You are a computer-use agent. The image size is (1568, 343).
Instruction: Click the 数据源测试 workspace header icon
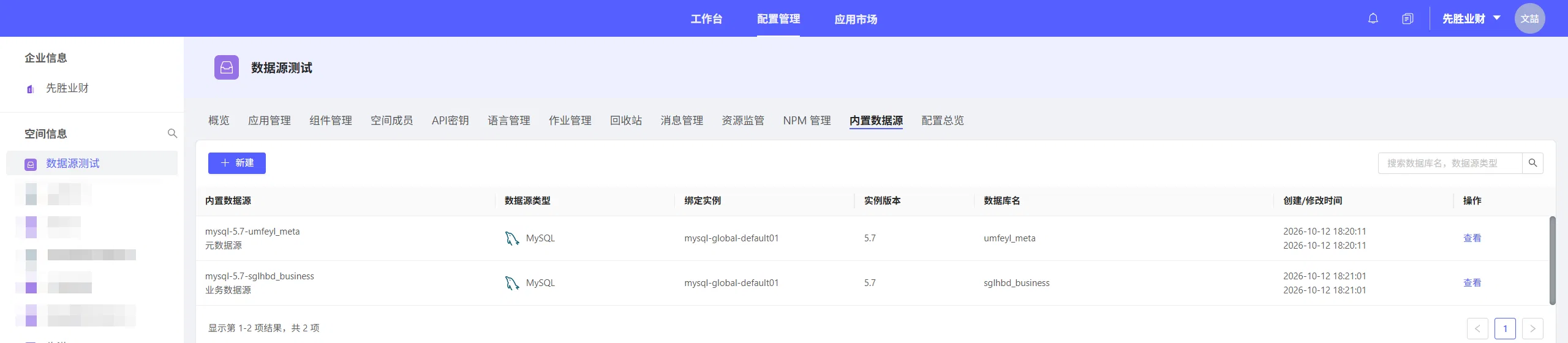click(x=227, y=67)
